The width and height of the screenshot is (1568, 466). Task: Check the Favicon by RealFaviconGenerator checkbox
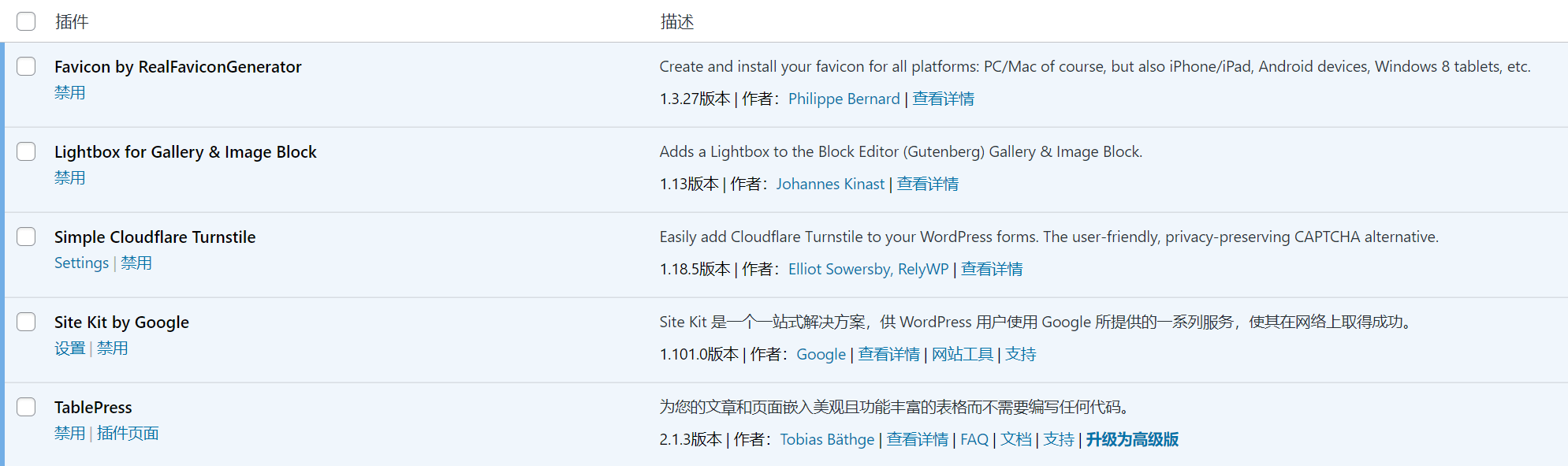[26, 66]
